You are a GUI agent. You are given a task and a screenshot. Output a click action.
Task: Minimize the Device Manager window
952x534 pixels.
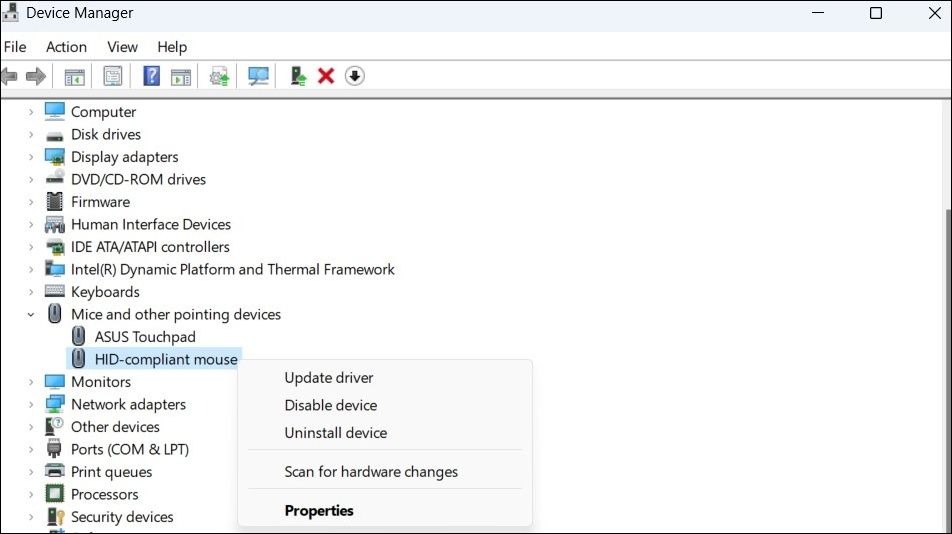[818, 13]
